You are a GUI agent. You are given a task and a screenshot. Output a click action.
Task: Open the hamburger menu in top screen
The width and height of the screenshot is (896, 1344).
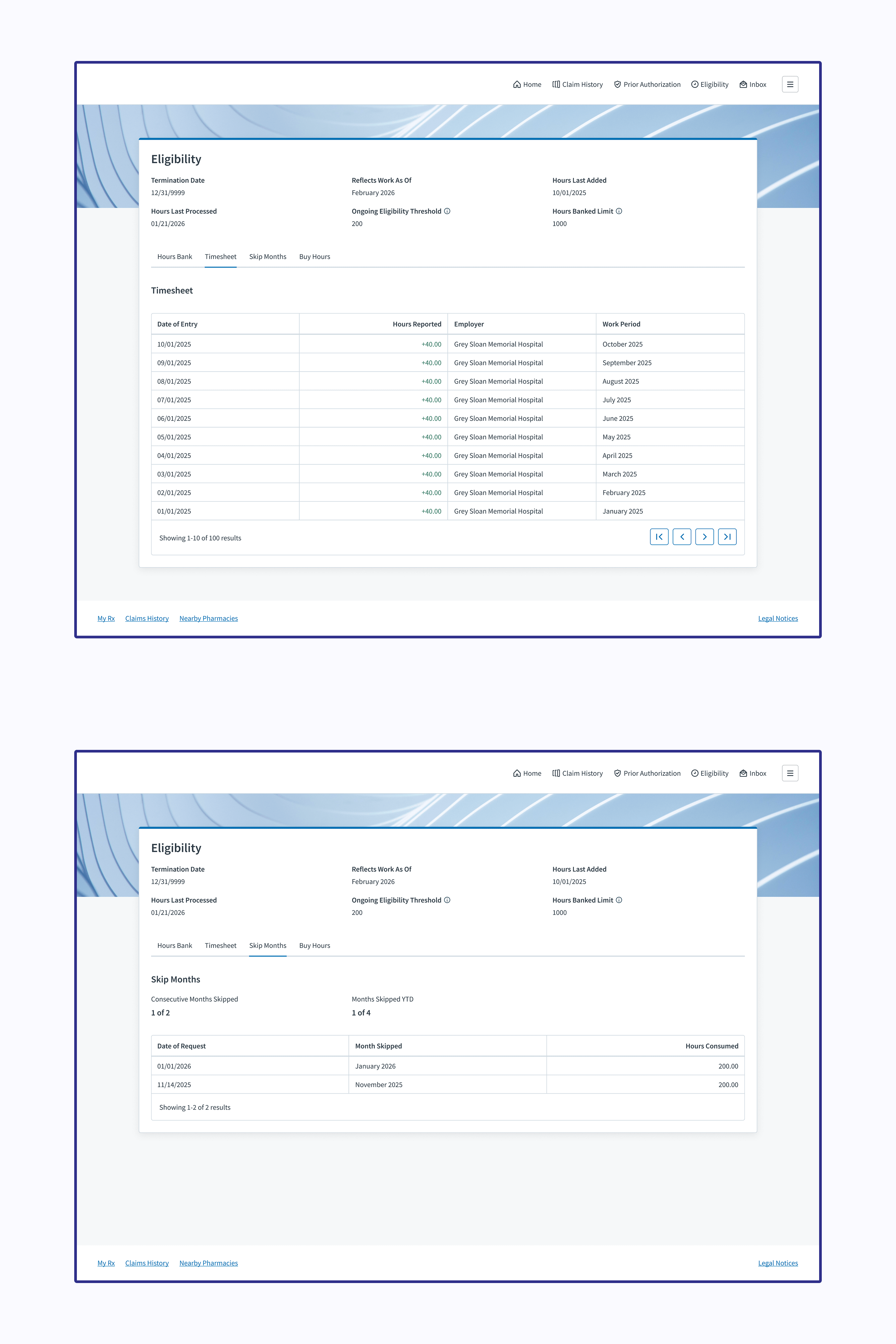click(790, 84)
